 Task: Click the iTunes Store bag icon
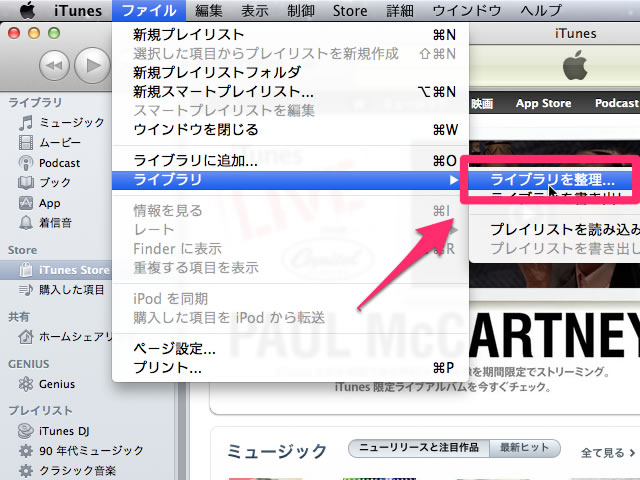click(x=26, y=270)
